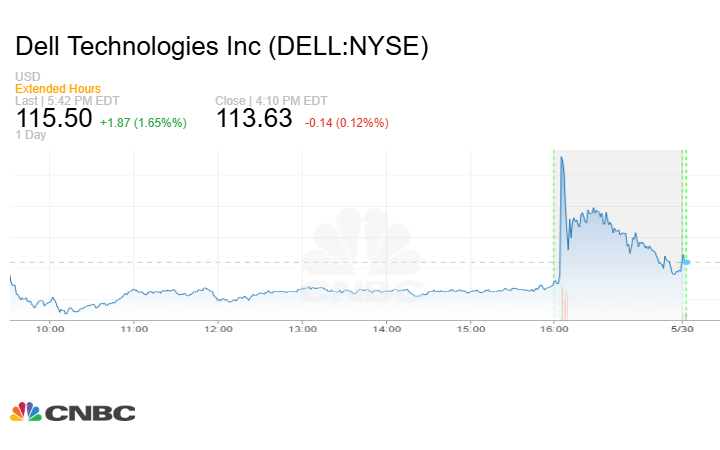
Task: Select the red -0.14 (0.12%) change
Action: point(346,122)
